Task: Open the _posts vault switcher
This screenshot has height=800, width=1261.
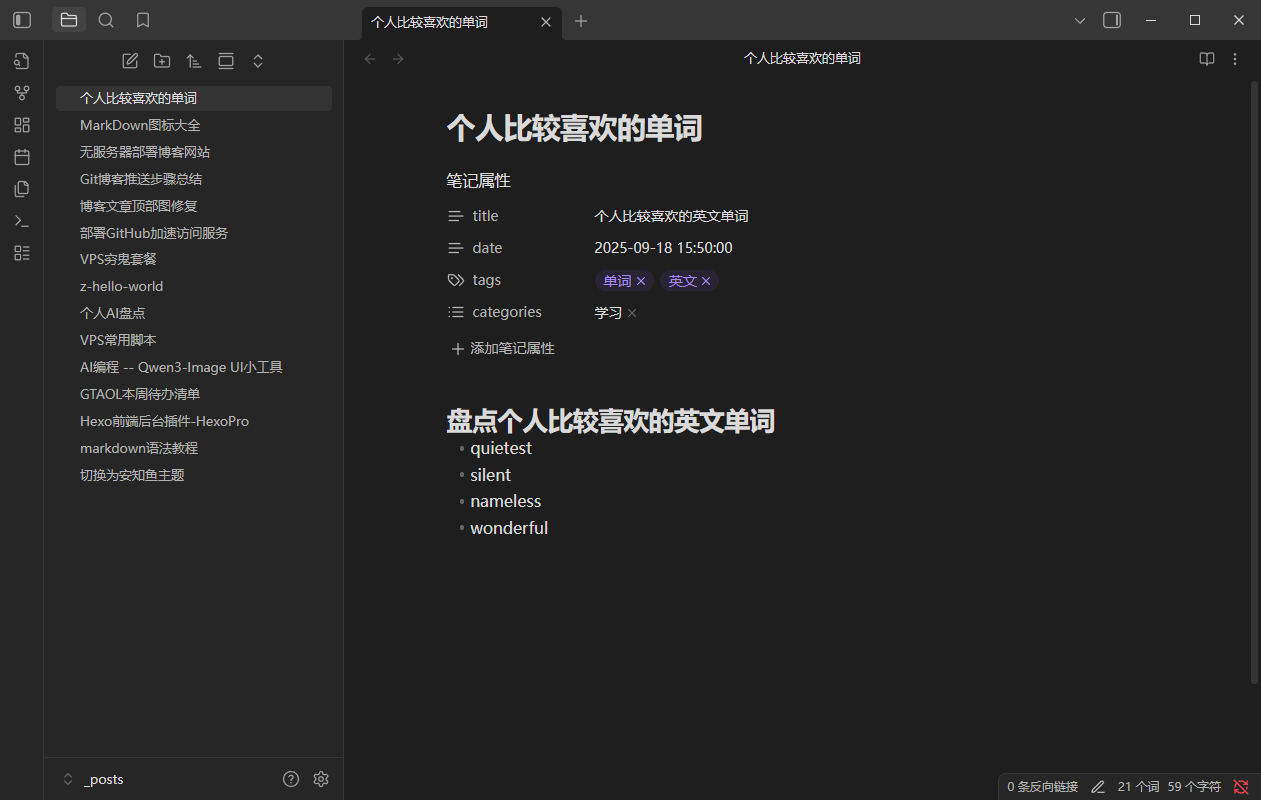Action: point(96,778)
